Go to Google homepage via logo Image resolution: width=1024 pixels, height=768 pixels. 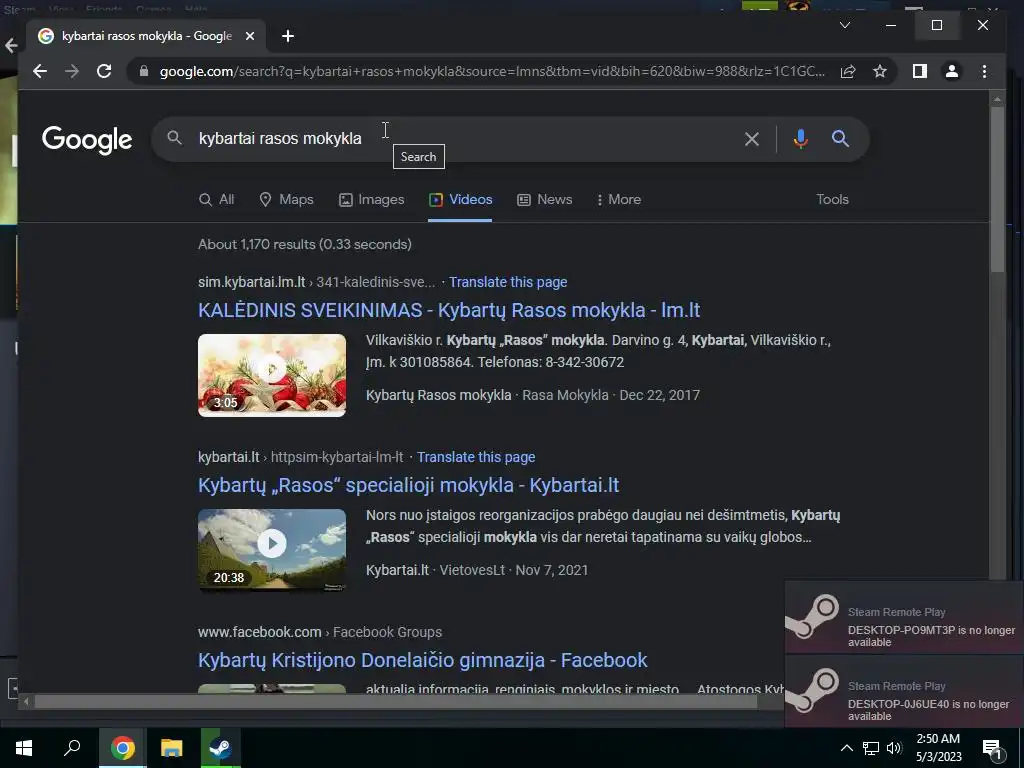point(87,140)
